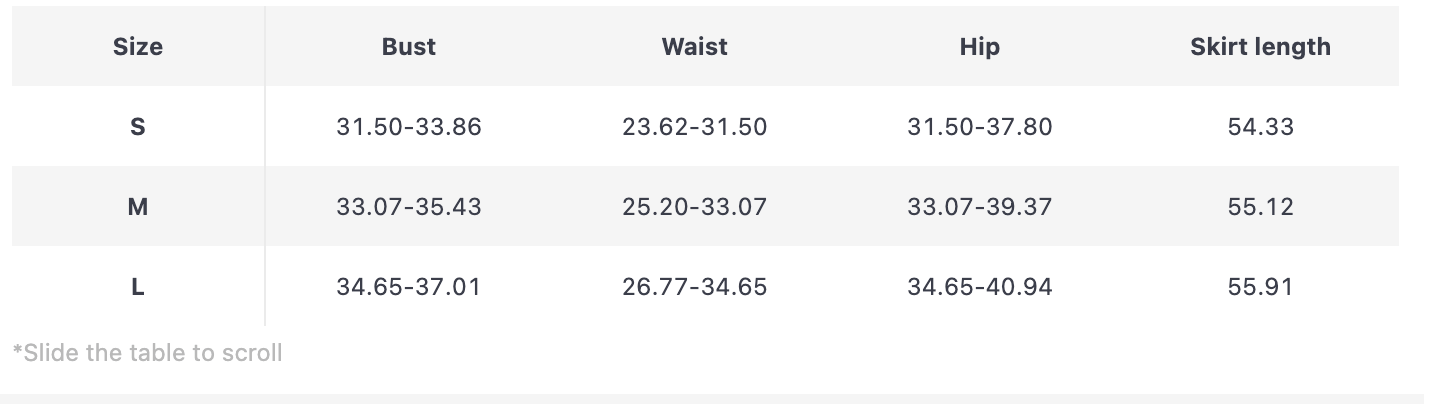Click the Skirt length column header
Viewport: 1444px width, 404px height.
[x=1260, y=47]
